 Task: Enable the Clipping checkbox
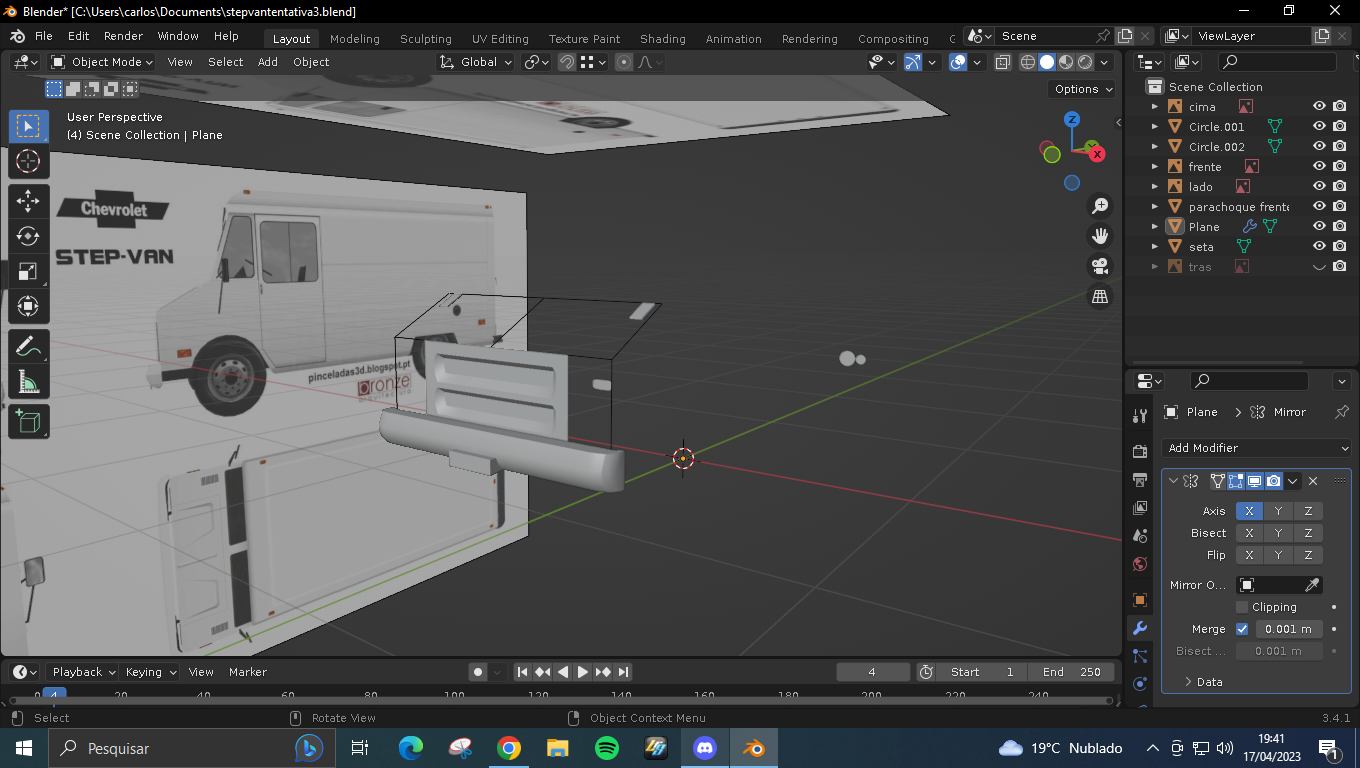(x=1242, y=607)
